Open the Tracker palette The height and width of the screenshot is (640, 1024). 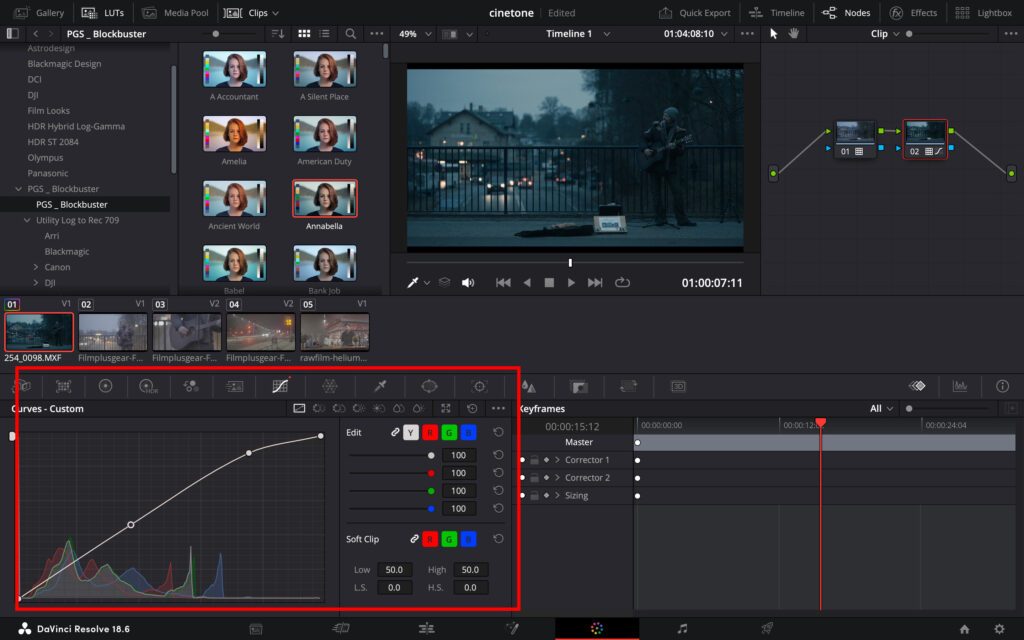click(479, 386)
